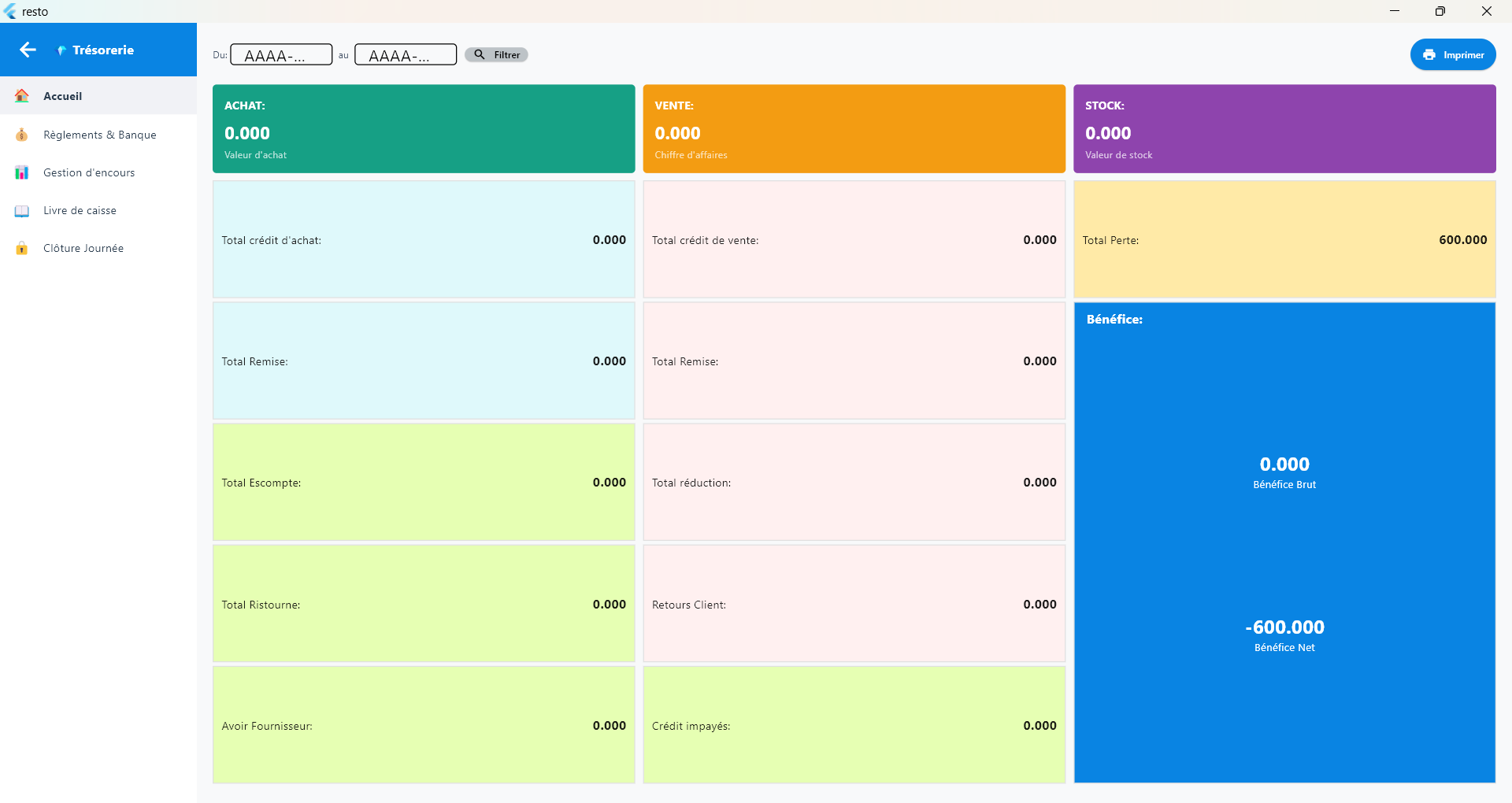Image resolution: width=1512 pixels, height=803 pixels.
Task: Open Livre de caisse page
Action: 98,210
